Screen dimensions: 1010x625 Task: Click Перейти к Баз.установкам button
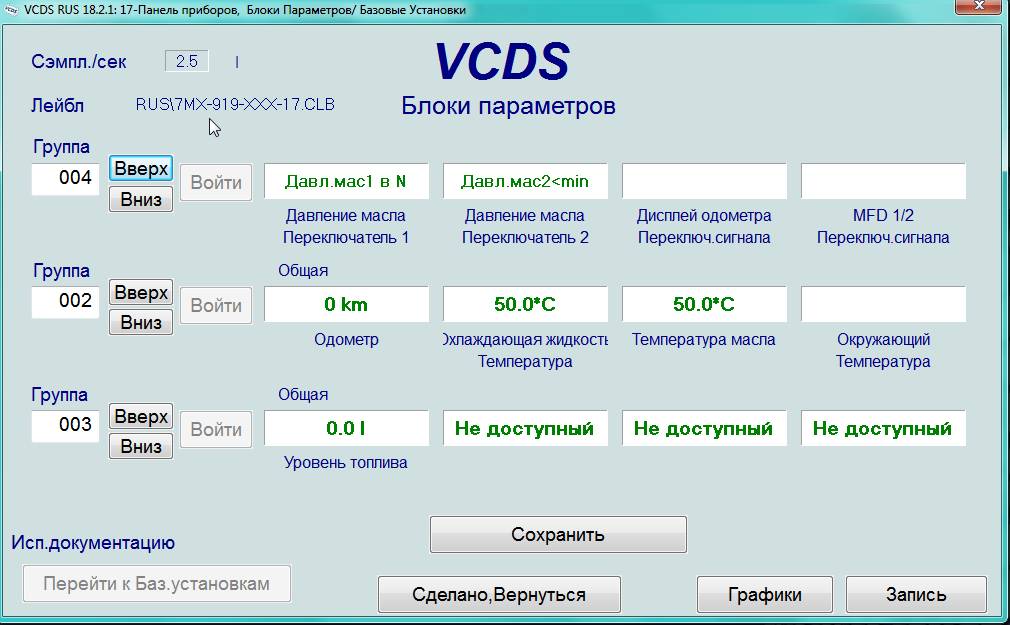(x=157, y=584)
